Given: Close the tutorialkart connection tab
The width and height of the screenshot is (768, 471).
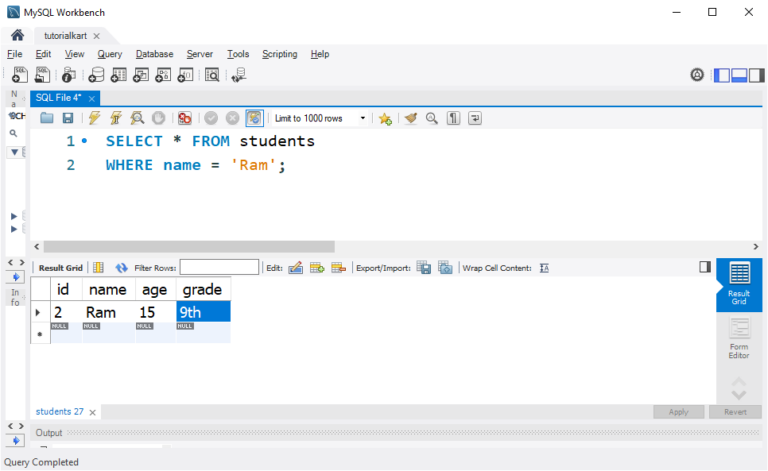Looking at the screenshot, I should point(96,36).
